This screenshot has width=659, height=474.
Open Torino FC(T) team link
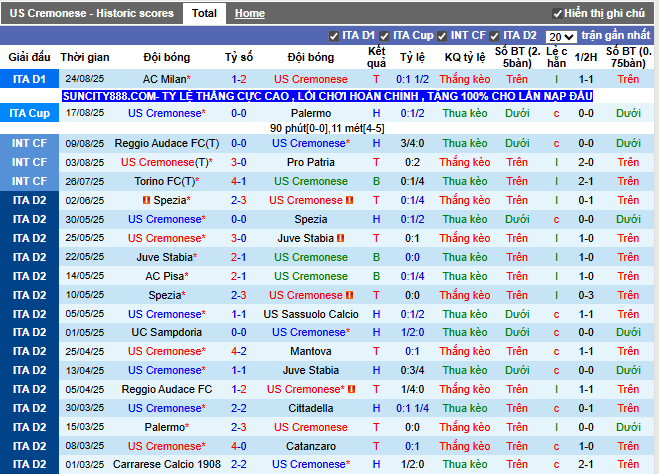point(165,181)
